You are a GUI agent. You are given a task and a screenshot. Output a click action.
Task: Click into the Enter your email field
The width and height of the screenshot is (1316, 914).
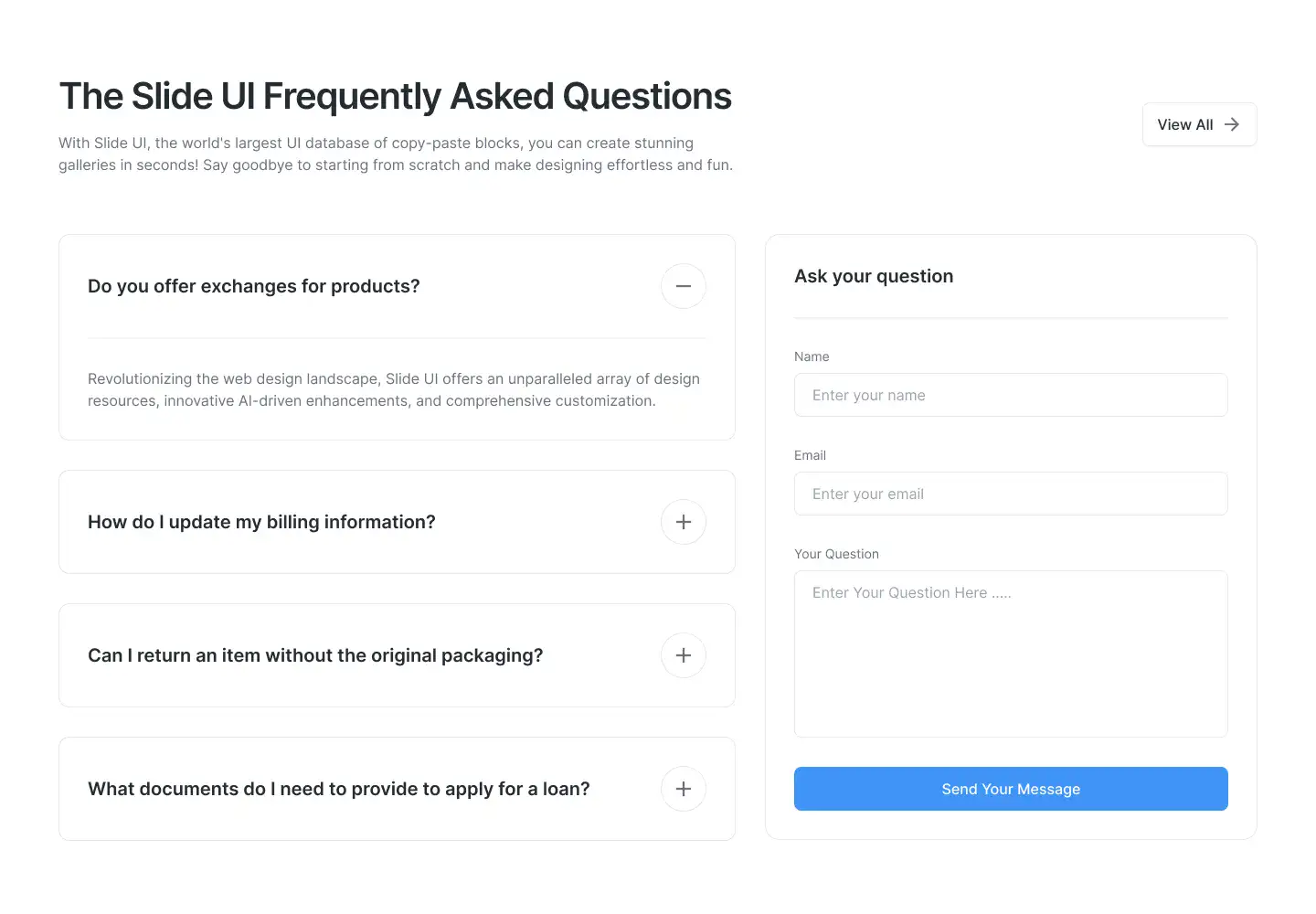pos(1010,494)
